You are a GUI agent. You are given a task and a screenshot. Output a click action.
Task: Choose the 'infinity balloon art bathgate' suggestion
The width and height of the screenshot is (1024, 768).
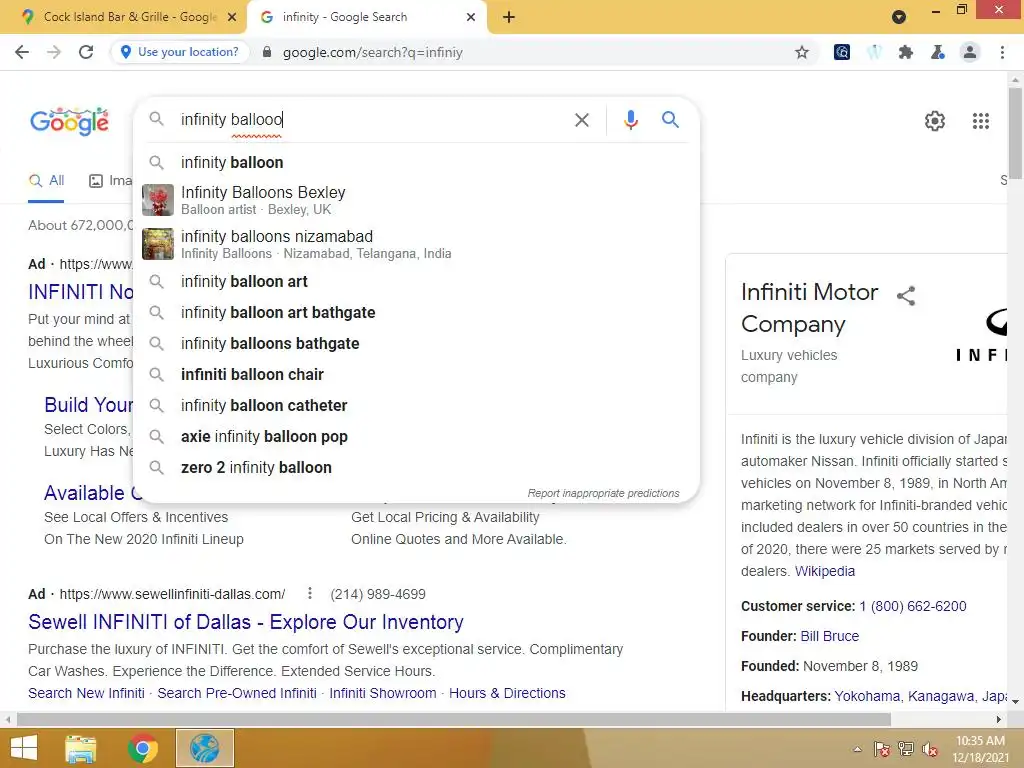click(416, 313)
